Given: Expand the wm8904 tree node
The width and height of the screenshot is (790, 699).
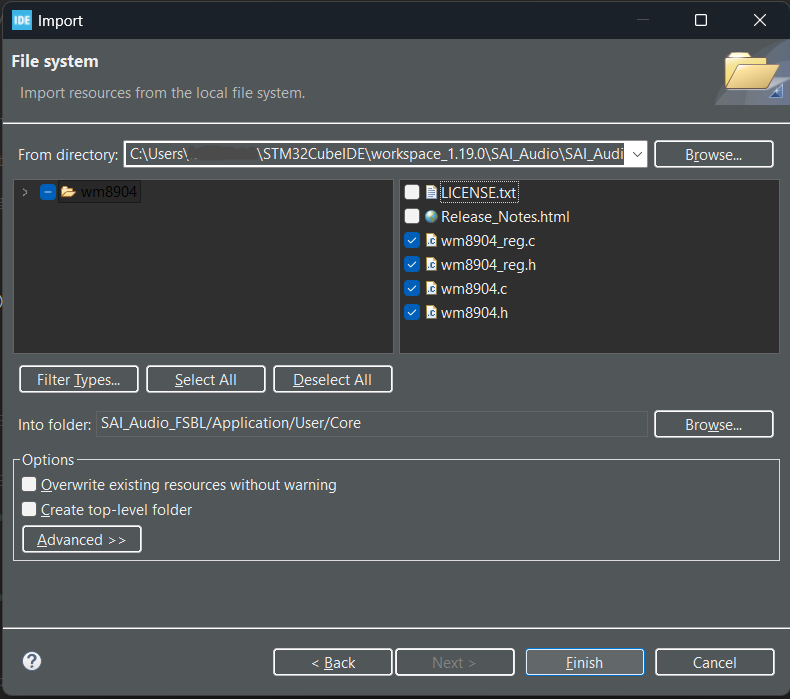Looking at the screenshot, I should point(25,192).
